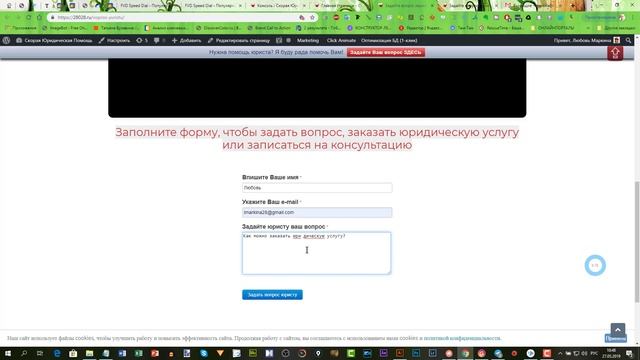Viewport: 640px width, 360px height.
Task: Click the red home icon in notification bar
Action: pyautogui.click(x=615, y=53)
